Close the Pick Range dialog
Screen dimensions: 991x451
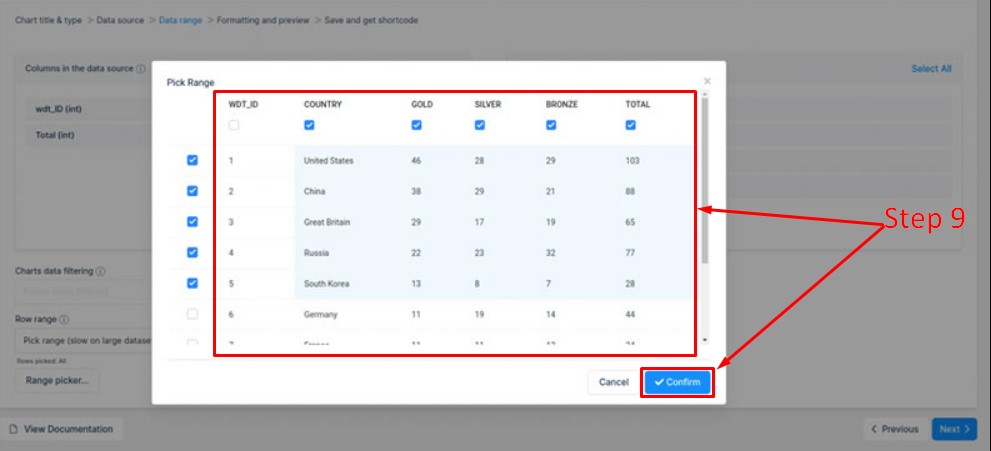click(x=707, y=81)
